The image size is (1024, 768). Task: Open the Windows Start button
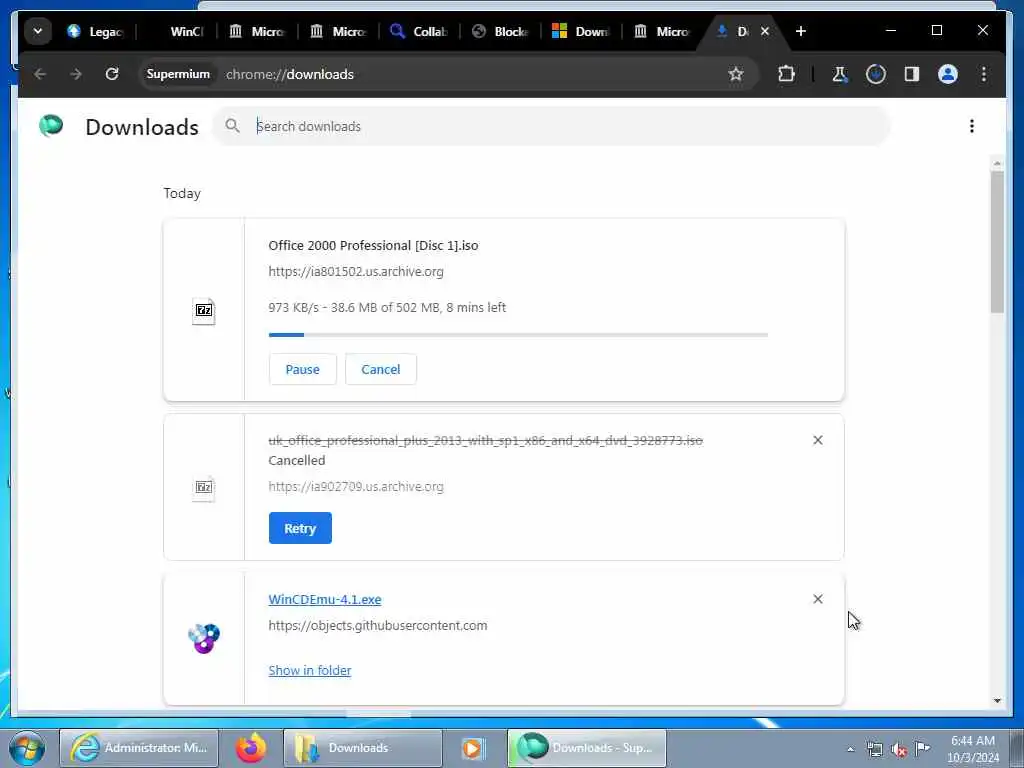click(x=27, y=748)
